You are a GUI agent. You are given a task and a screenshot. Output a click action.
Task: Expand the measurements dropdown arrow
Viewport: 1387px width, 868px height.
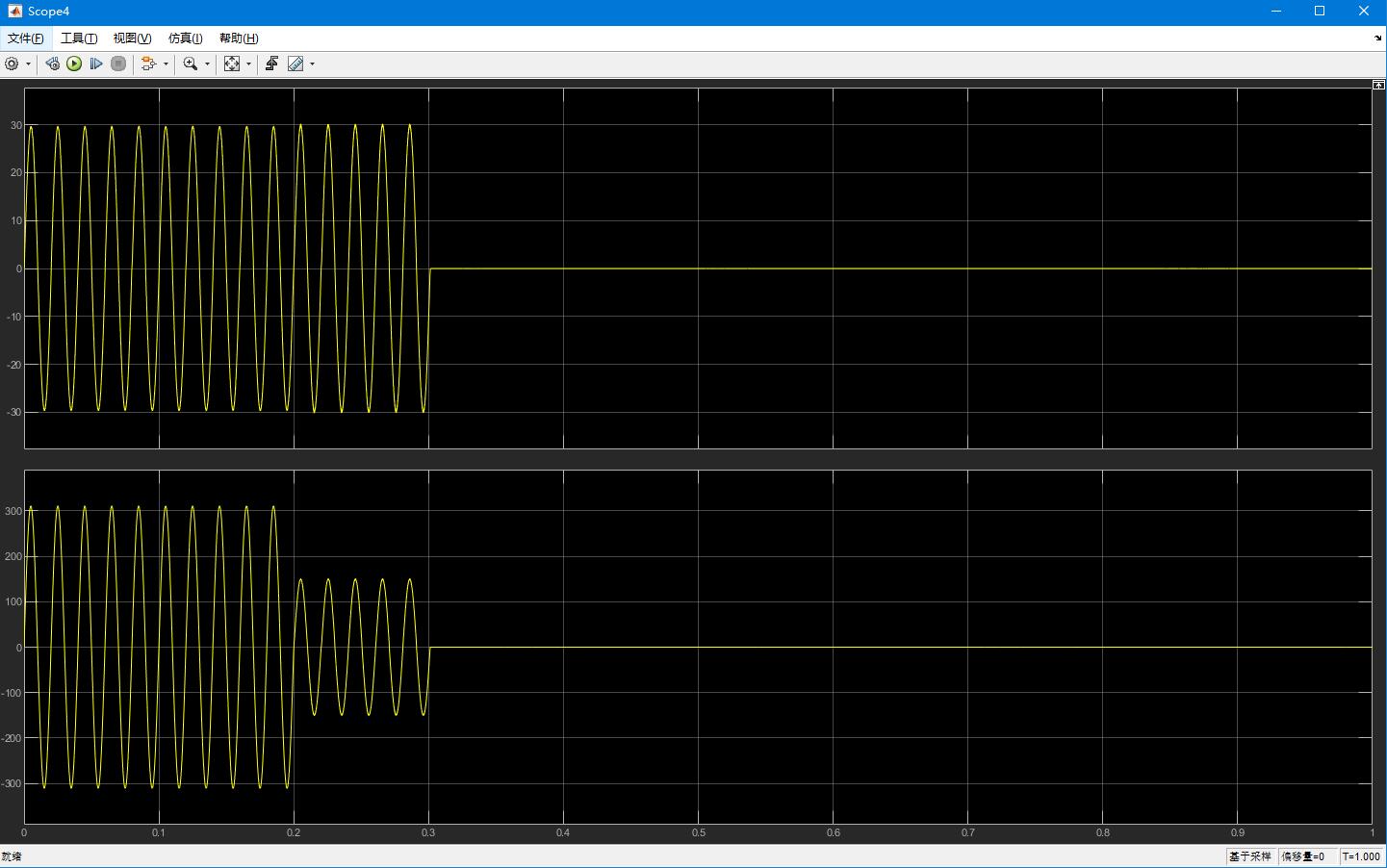point(312,64)
